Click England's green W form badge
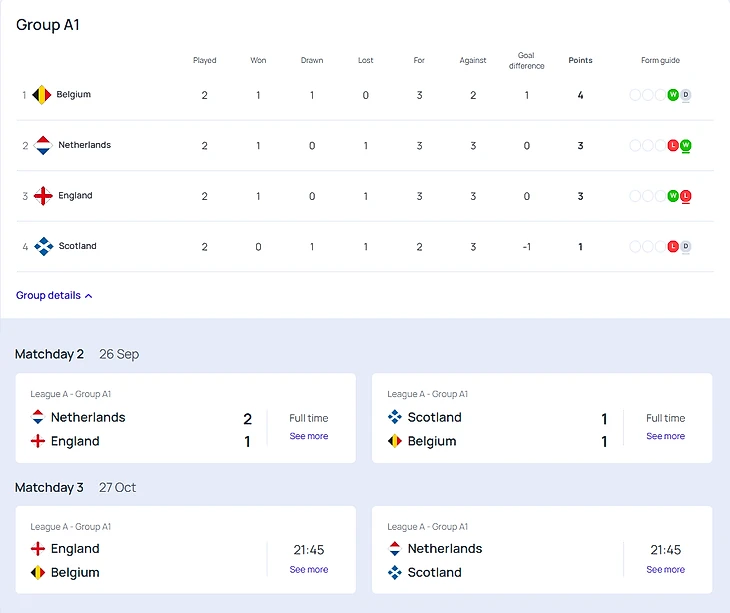Image resolution: width=730 pixels, height=613 pixels. 673,196
